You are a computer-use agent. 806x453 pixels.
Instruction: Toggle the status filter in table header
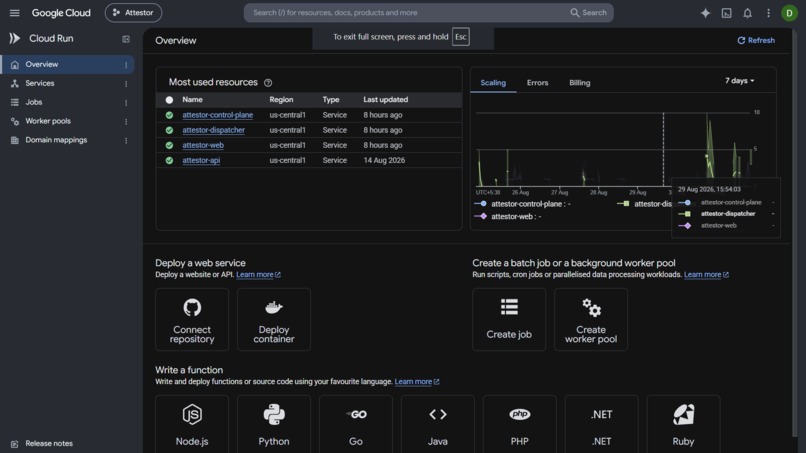pyautogui.click(x=169, y=100)
